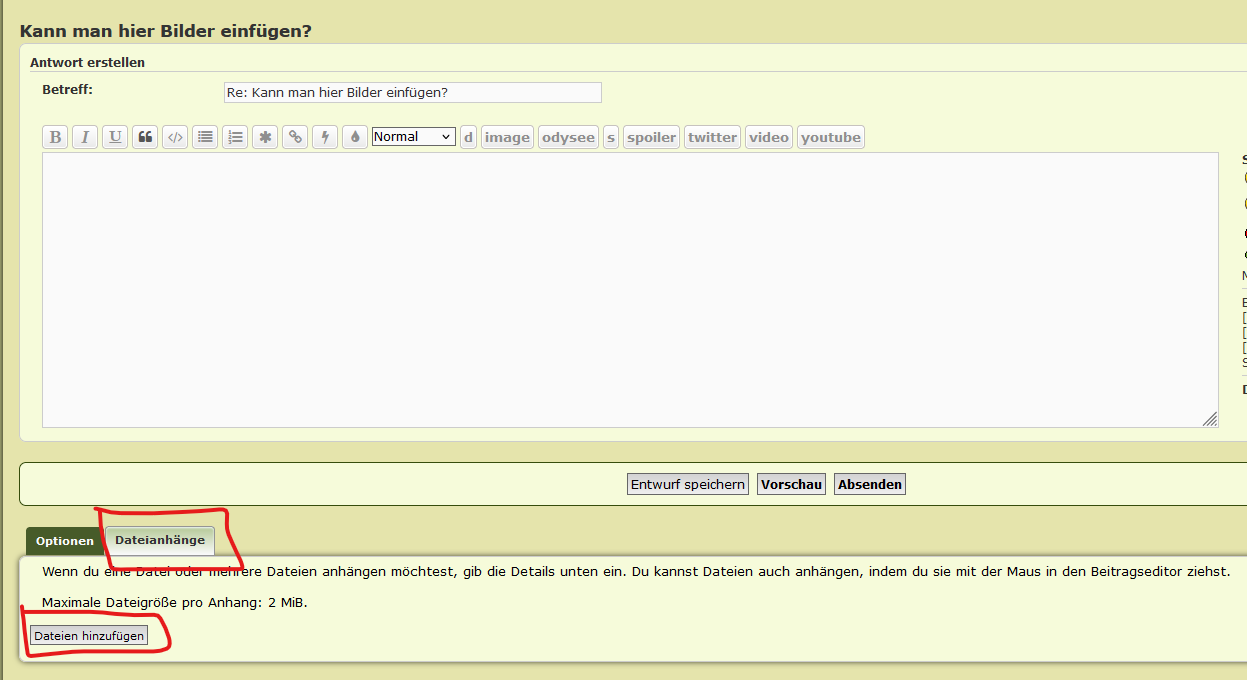1247x680 pixels.
Task: Click the underline formatting icon
Action: (115, 137)
